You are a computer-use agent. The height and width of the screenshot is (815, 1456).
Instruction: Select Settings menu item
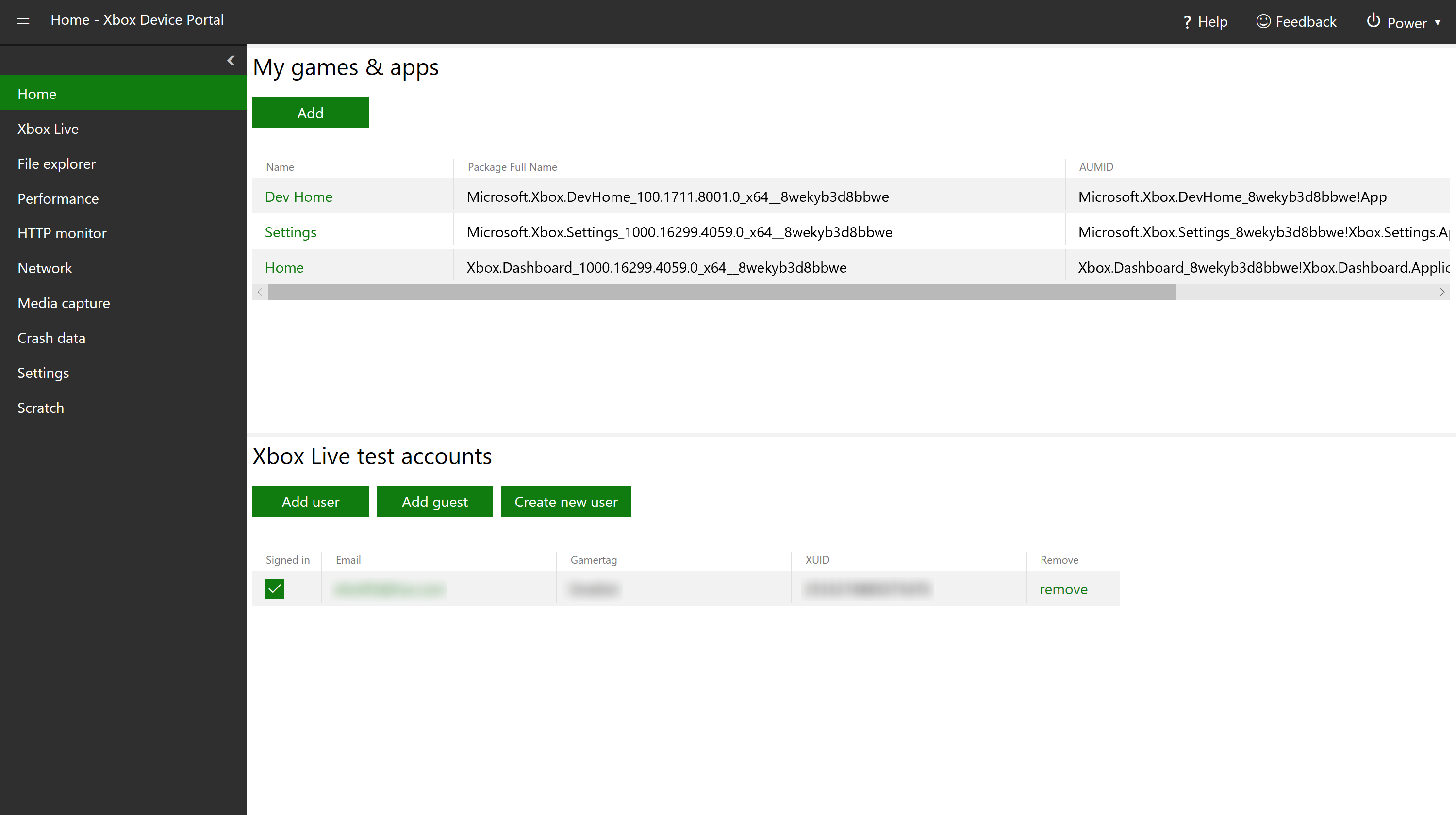pyautogui.click(x=42, y=372)
